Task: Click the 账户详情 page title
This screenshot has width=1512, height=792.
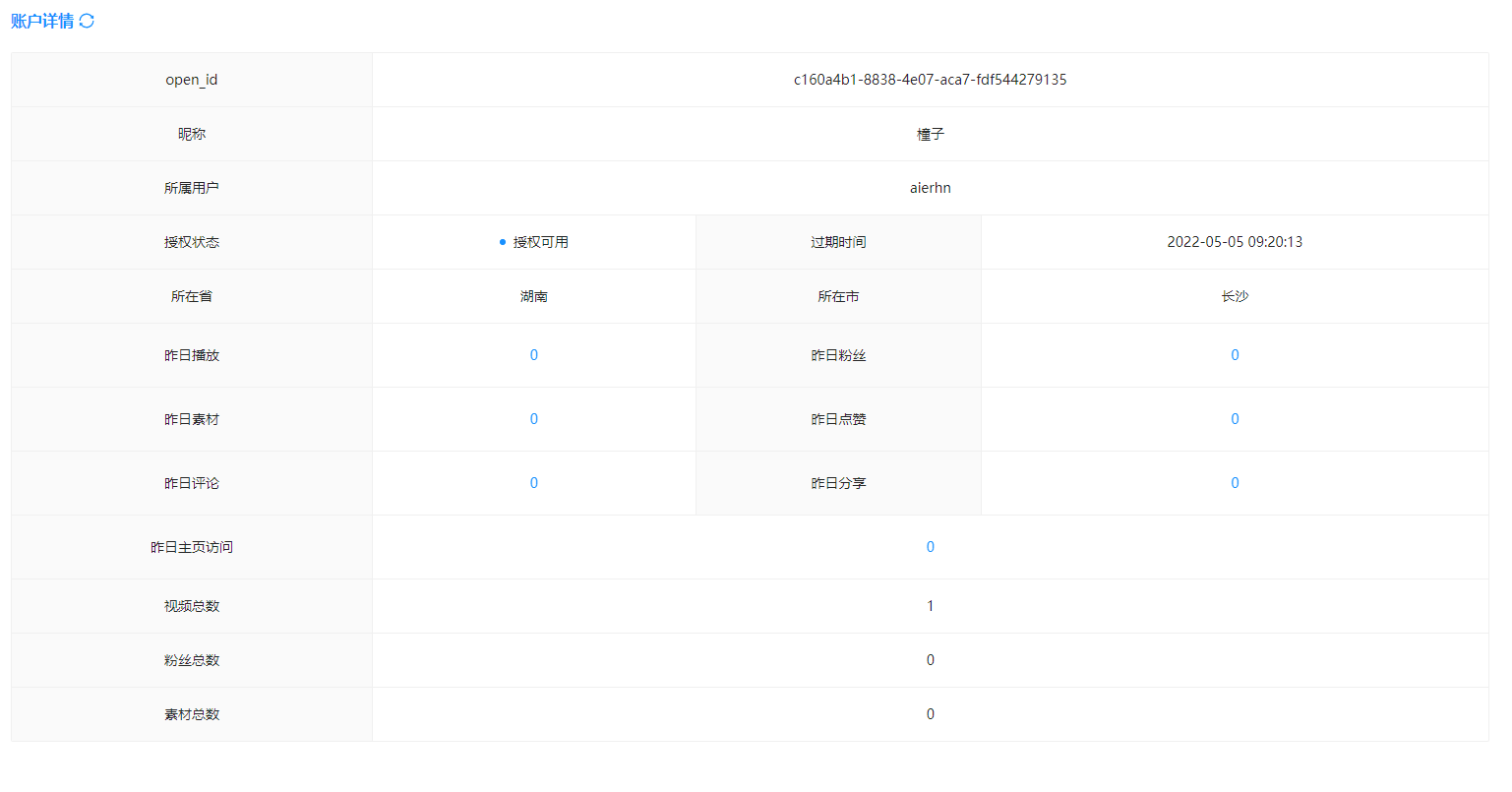Action: 42,21
